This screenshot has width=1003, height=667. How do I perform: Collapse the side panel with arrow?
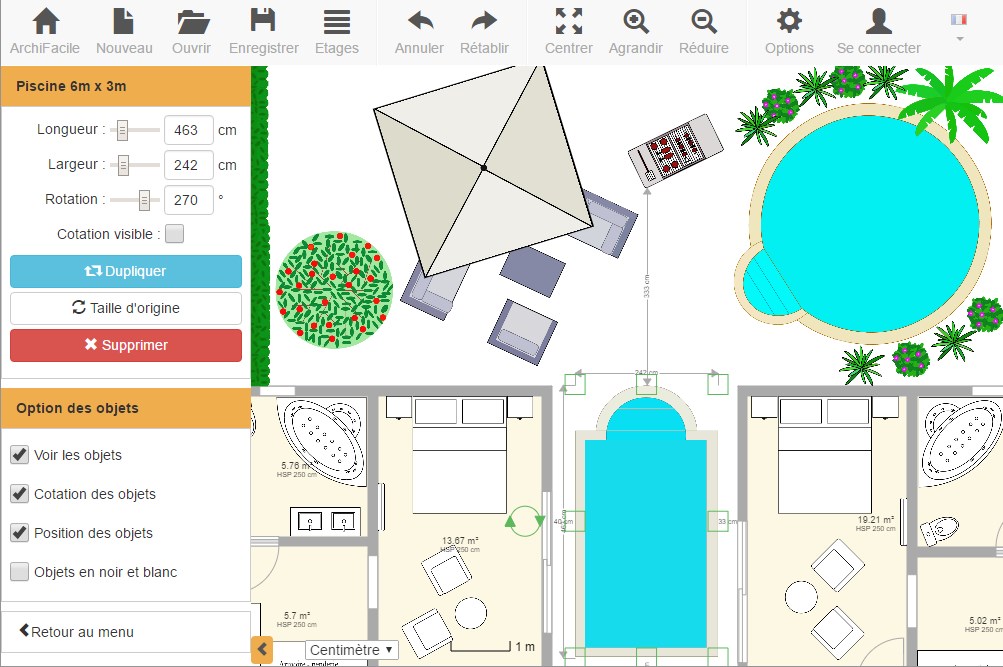tap(262, 650)
